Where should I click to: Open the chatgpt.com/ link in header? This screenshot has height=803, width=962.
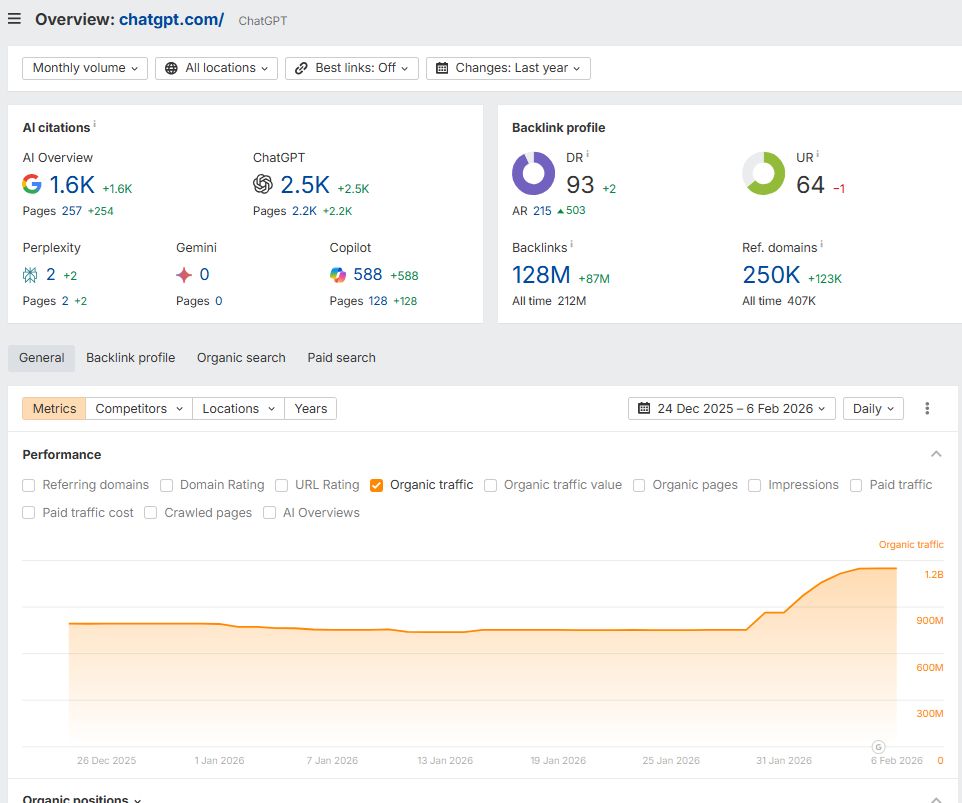172,20
